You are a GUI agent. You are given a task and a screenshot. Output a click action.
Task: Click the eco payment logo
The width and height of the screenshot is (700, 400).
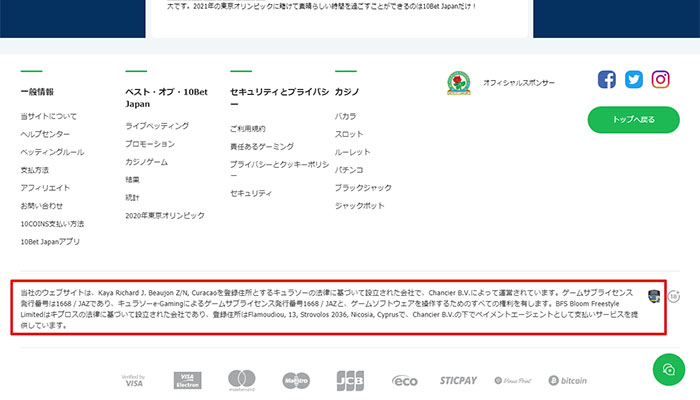pos(405,381)
